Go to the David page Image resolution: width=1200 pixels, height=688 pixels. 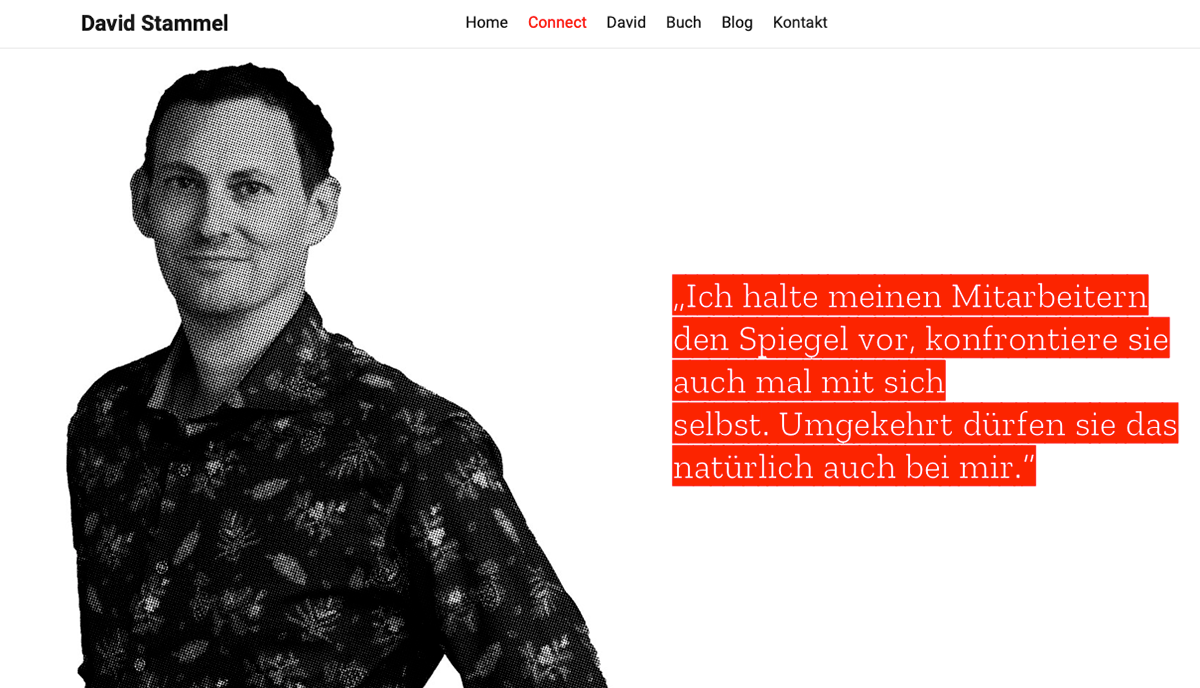(x=626, y=22)
